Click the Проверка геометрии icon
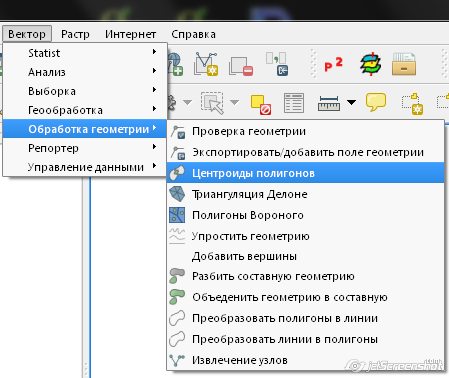This screenshot has width=449, height=378. (178, 132)
